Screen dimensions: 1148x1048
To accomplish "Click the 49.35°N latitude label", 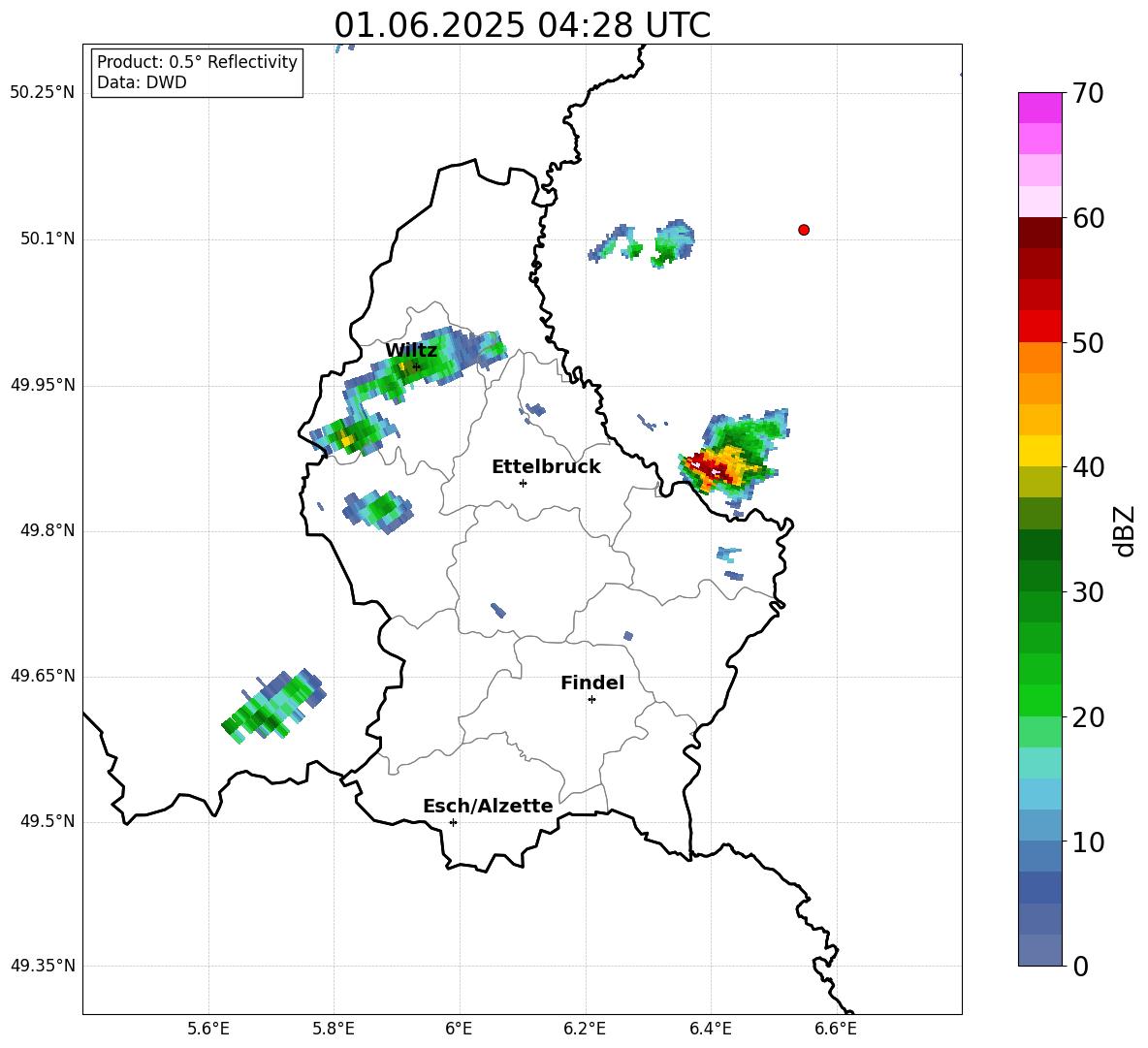I will (x=43, y=966).
